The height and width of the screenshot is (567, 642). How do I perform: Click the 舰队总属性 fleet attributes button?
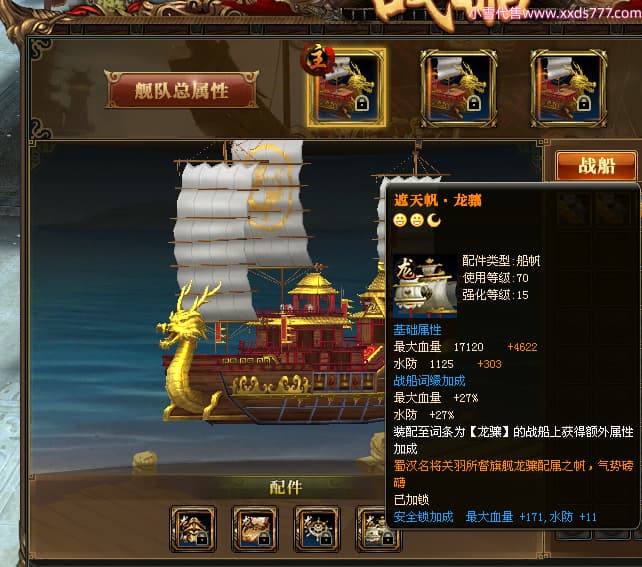click(181, 90)
